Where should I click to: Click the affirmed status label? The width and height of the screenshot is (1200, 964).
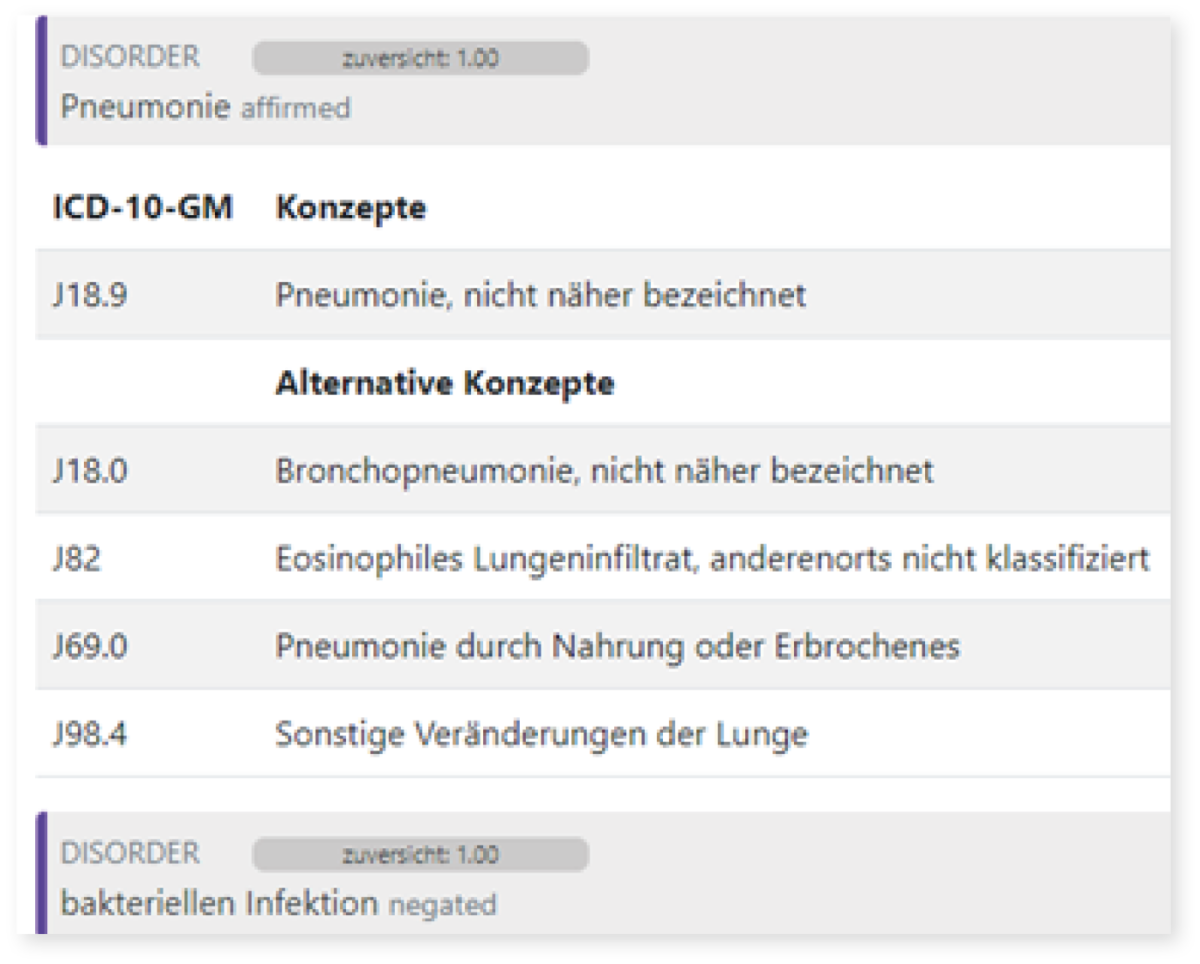[x=296, y=108]
